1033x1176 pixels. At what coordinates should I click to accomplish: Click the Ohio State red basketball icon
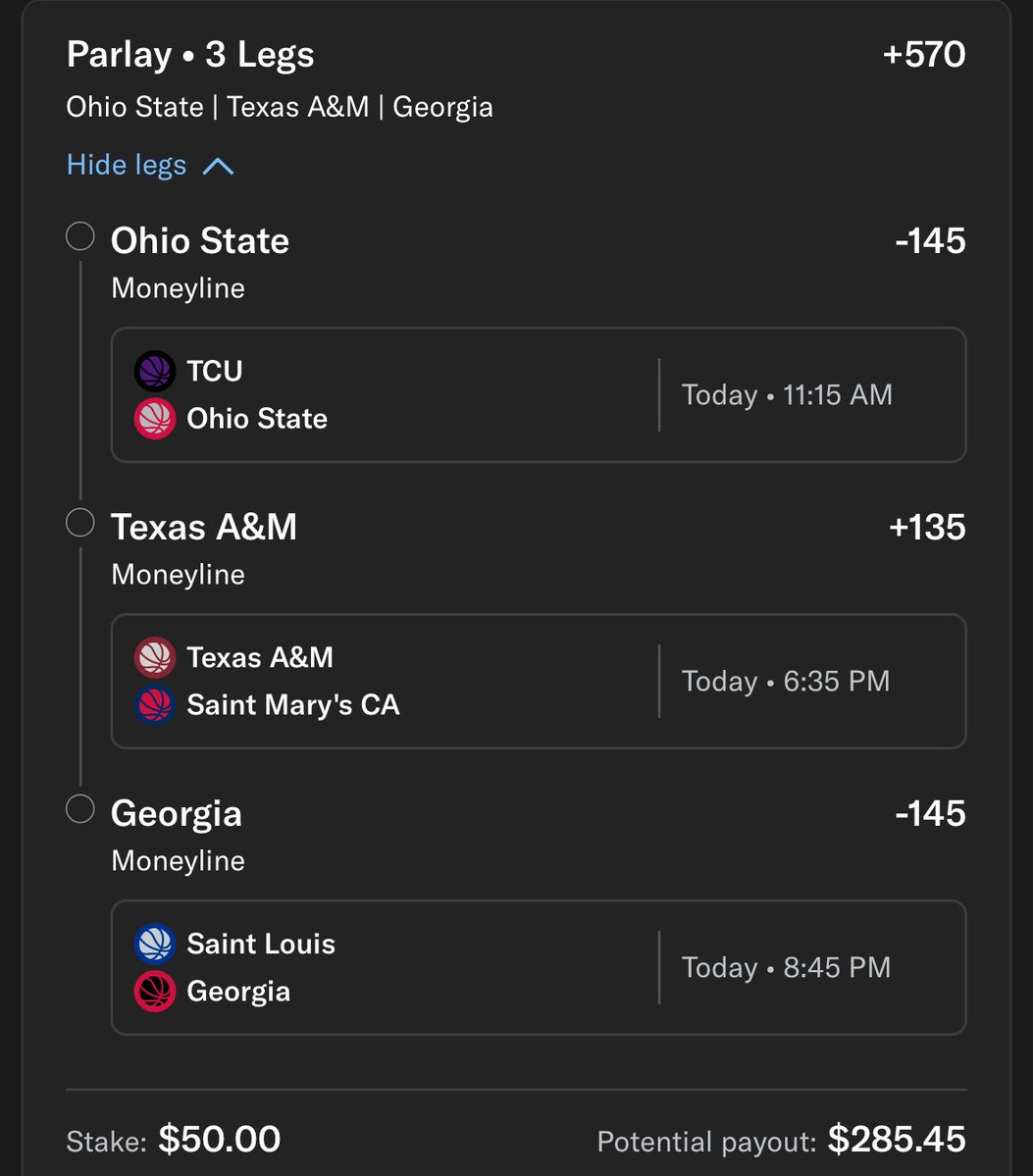point(155,419)
